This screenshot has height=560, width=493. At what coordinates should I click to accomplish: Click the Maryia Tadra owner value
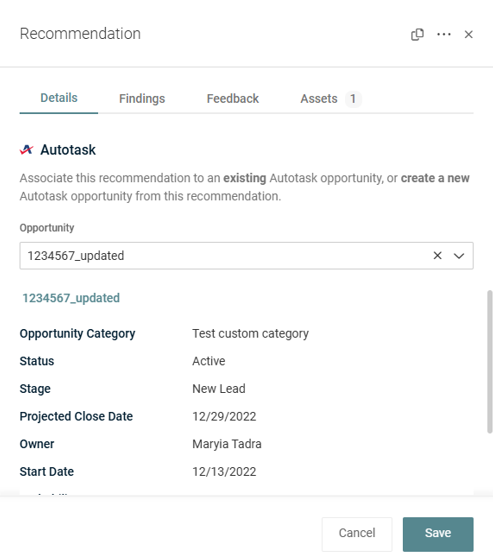pos(227,444)
